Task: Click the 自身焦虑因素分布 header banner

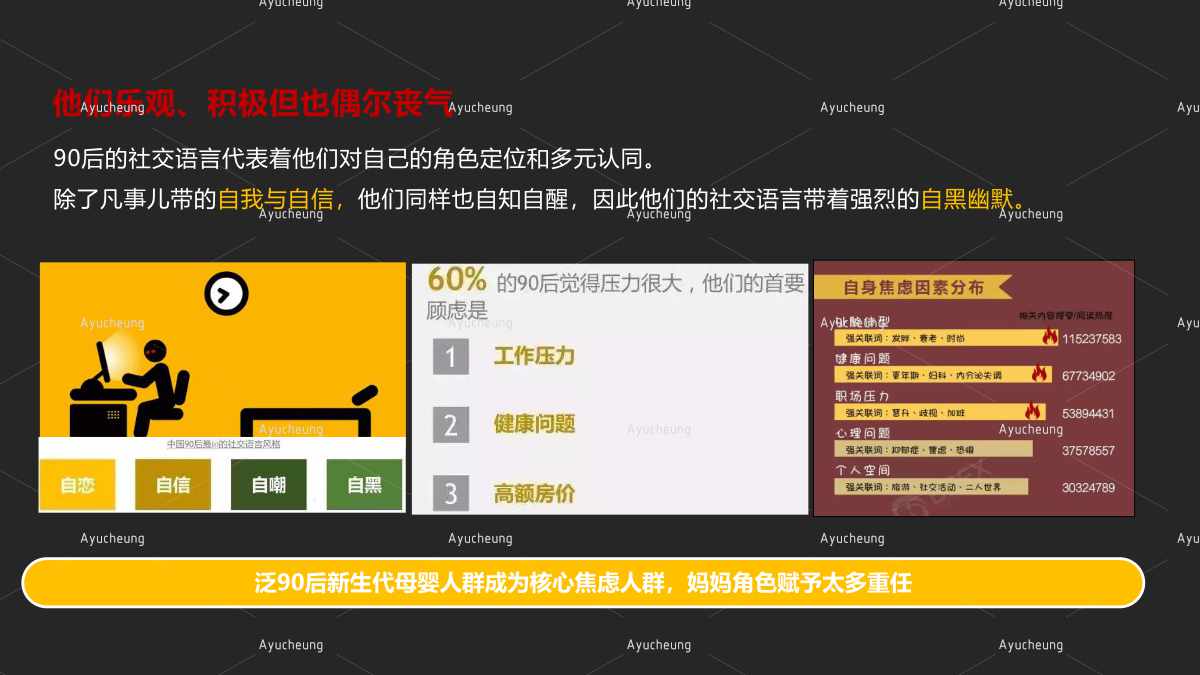Action: pos(913,287)
